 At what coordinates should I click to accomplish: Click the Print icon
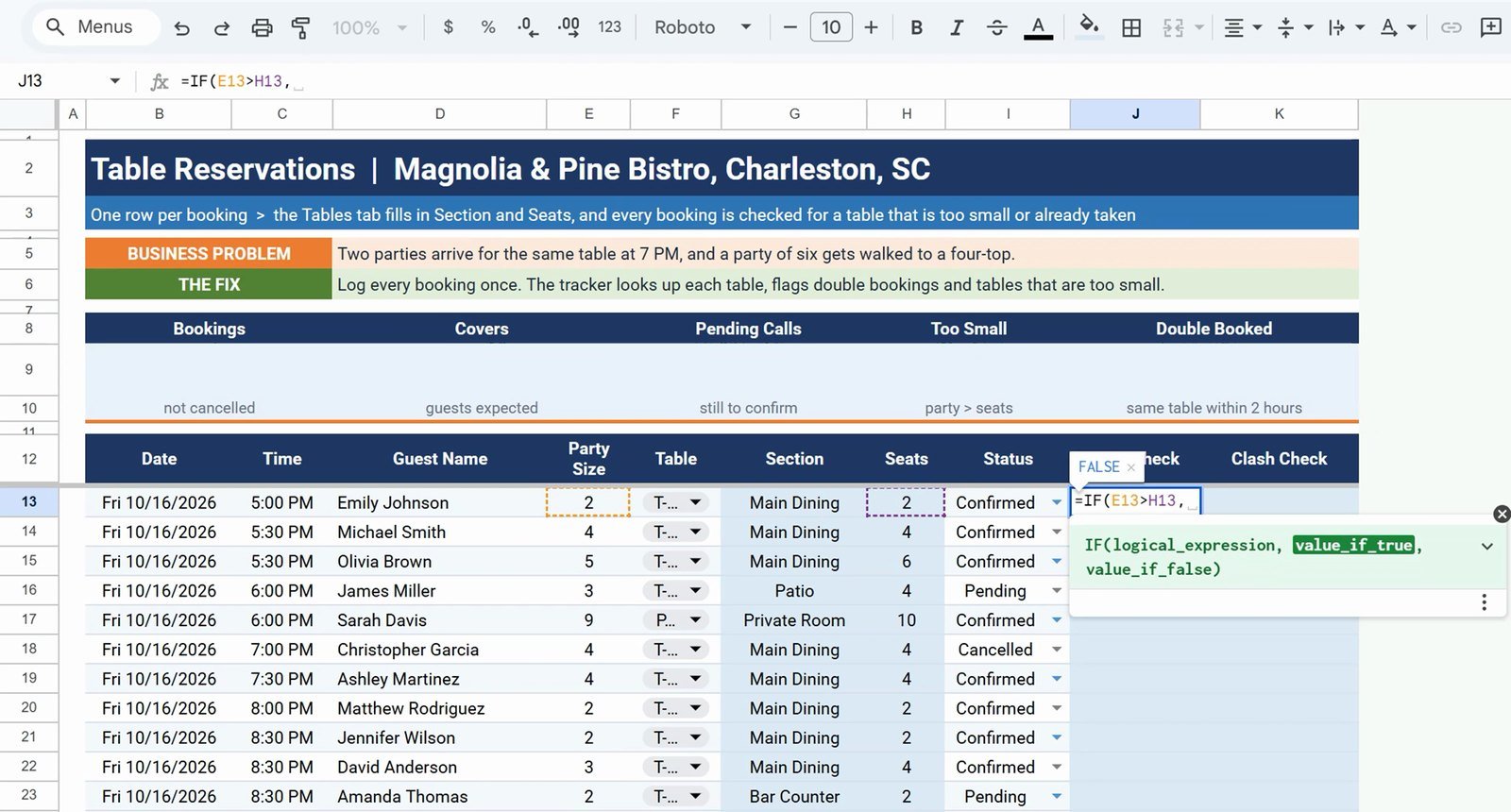262,27
